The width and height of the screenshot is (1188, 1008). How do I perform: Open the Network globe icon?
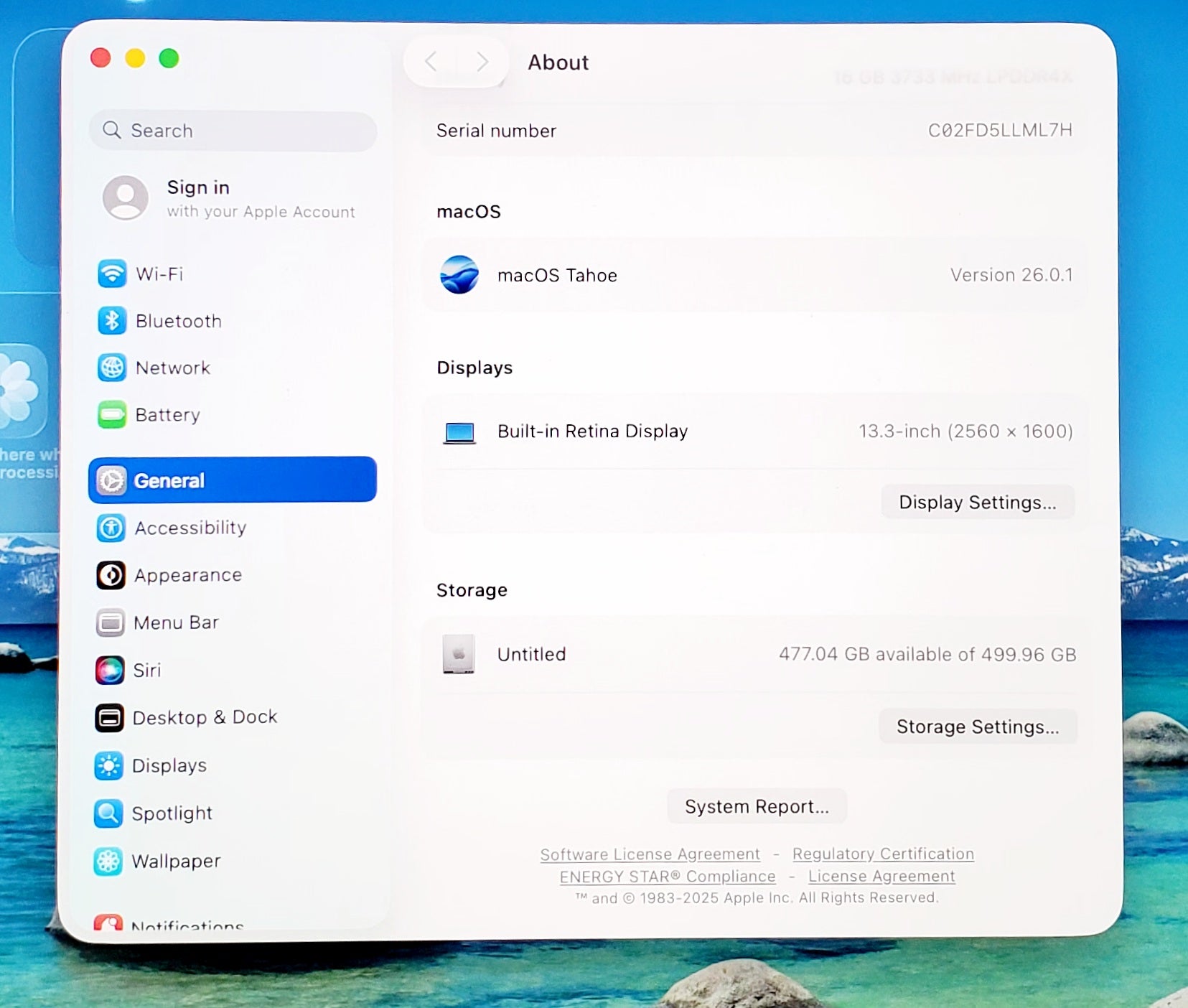pos(112,368)
